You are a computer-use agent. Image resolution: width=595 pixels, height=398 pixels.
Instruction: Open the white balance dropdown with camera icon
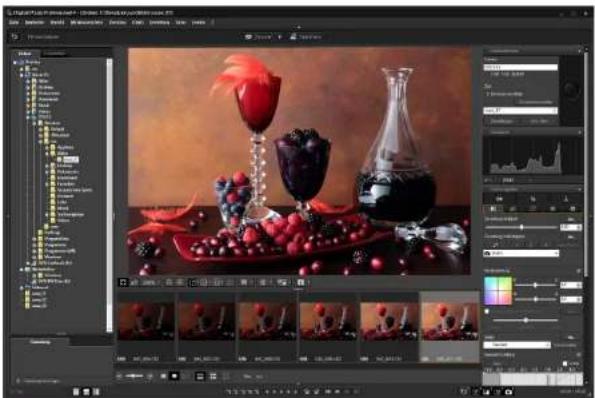pos(521,253)
